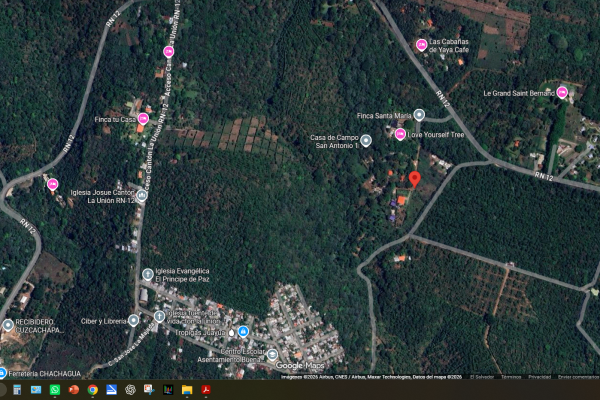600x400 pixels.
Task: Select the Finca tu Casa lodging marker
Action: click(143, 119)
